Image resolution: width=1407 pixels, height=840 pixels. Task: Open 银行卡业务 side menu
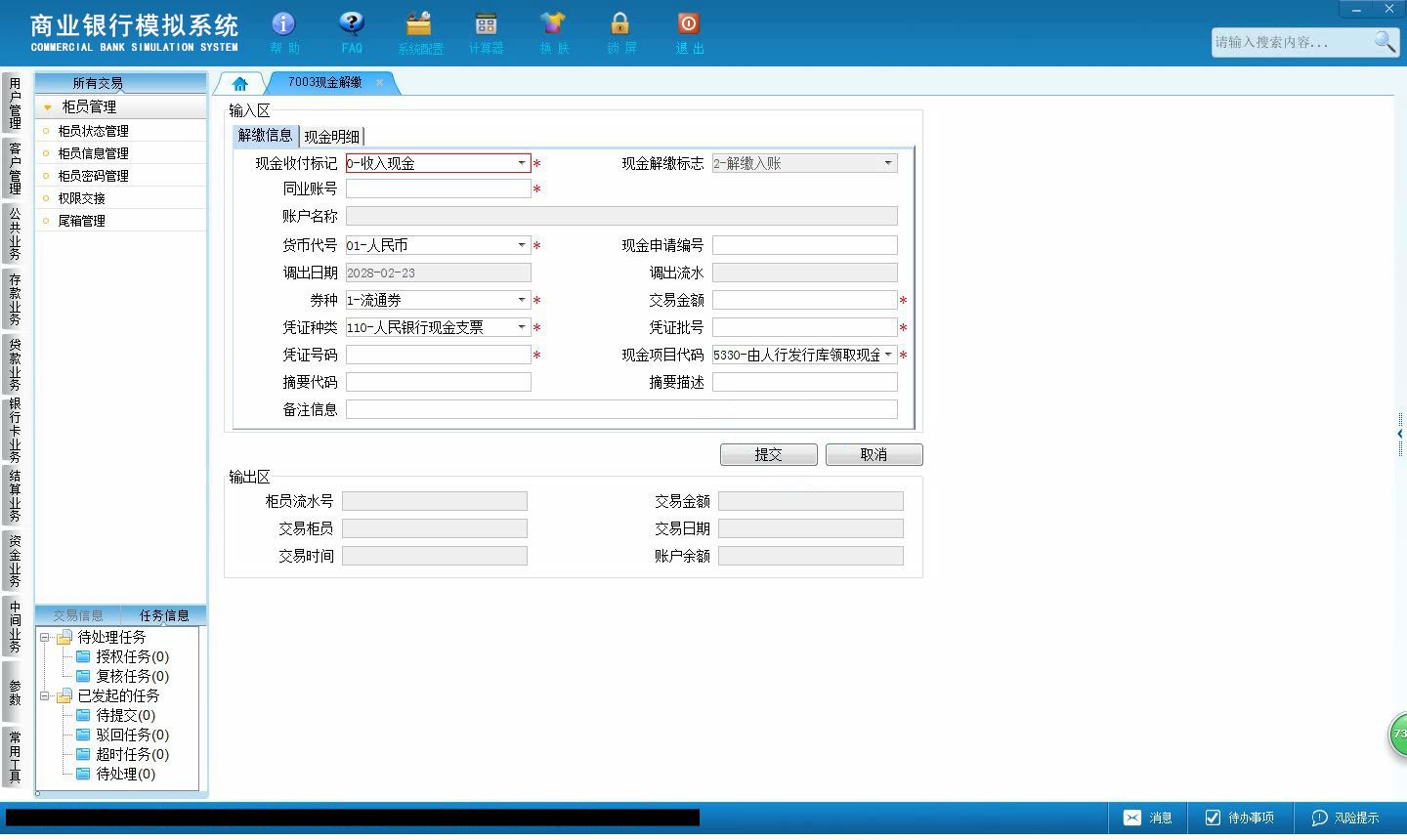click(x=15, y=430)
